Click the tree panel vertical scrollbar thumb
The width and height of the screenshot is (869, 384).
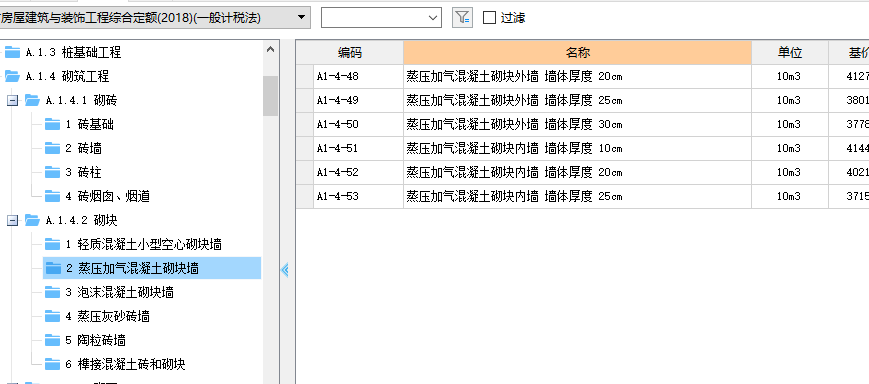270,96
